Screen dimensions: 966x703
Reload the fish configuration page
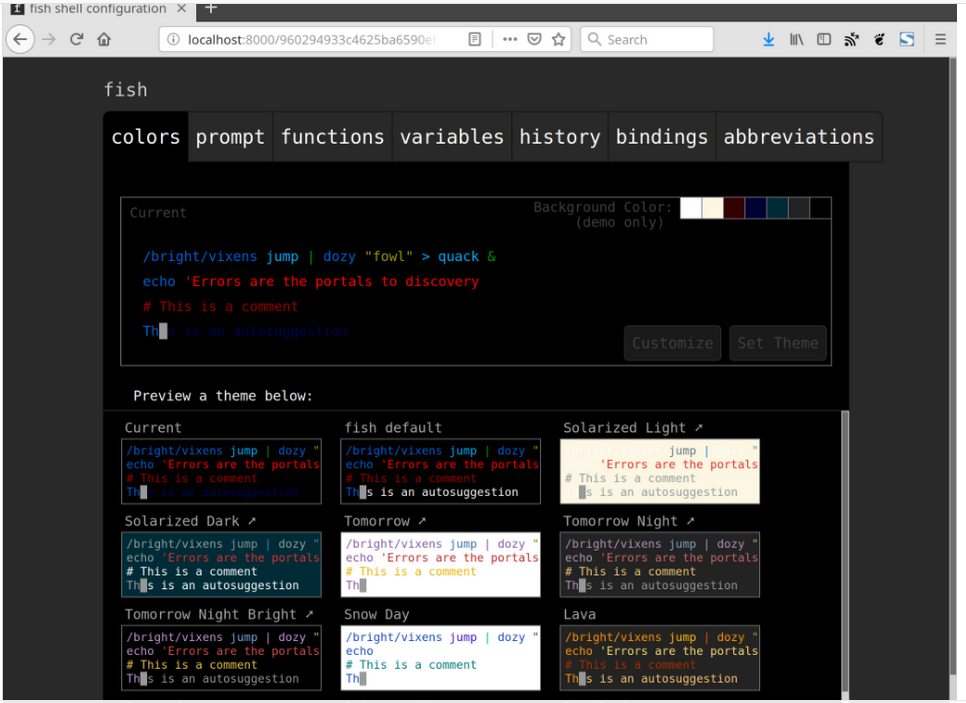coord(76,40)
